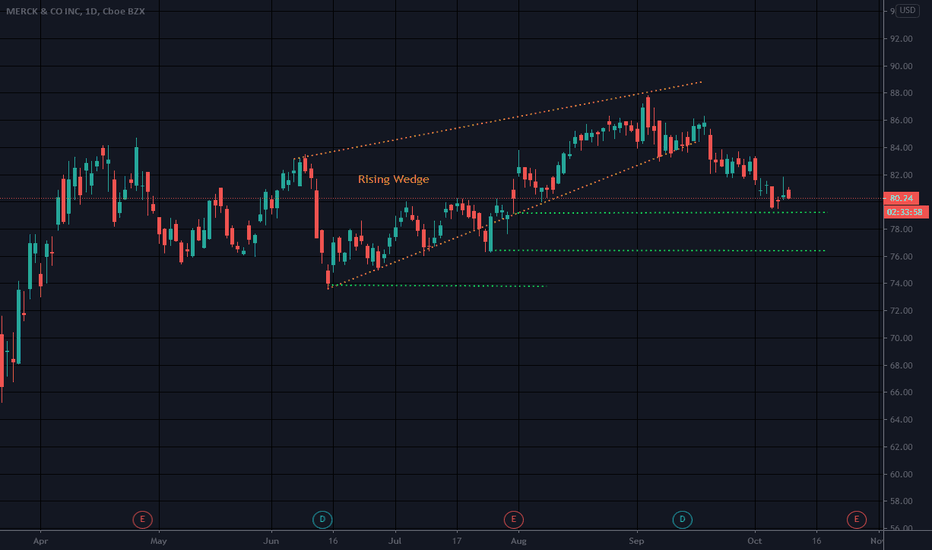Click the Jul time axis label

(x=395, y=541)
